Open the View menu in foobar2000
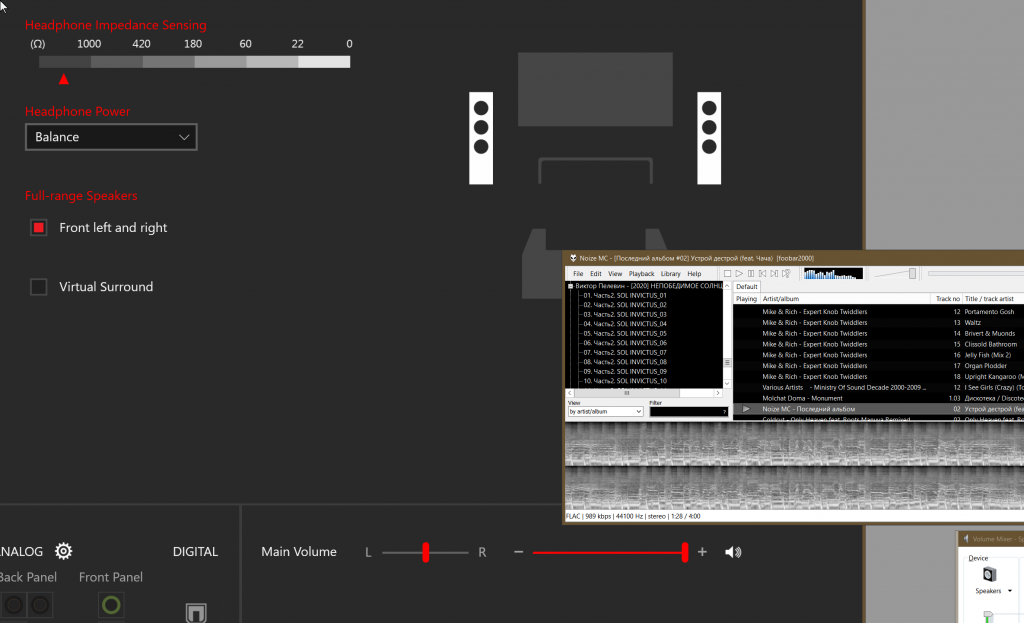 pos(615,274)
